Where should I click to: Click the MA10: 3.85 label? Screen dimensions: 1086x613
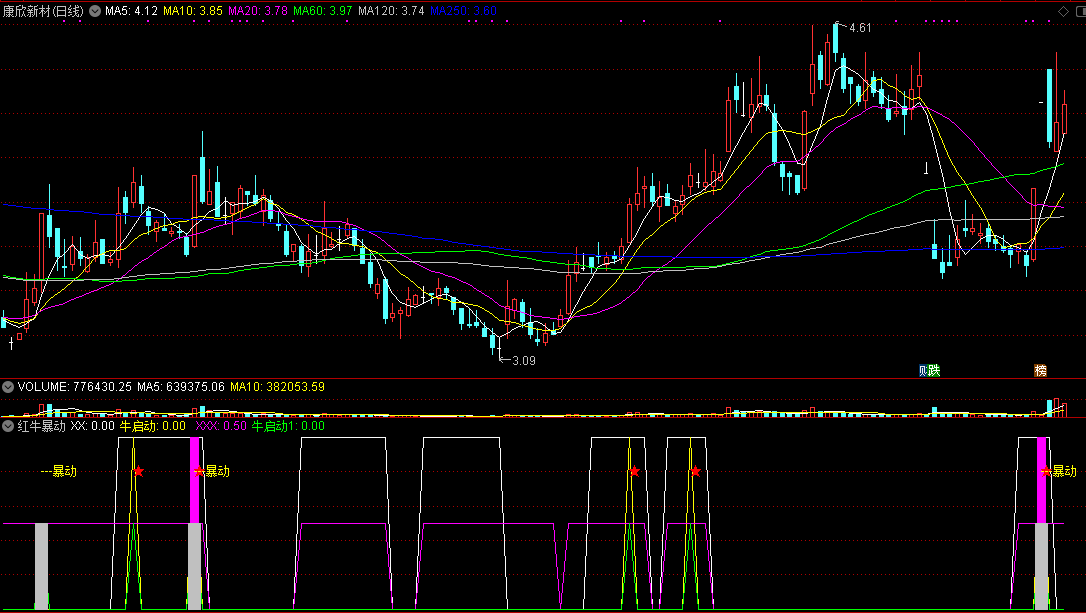click(193, 11)
